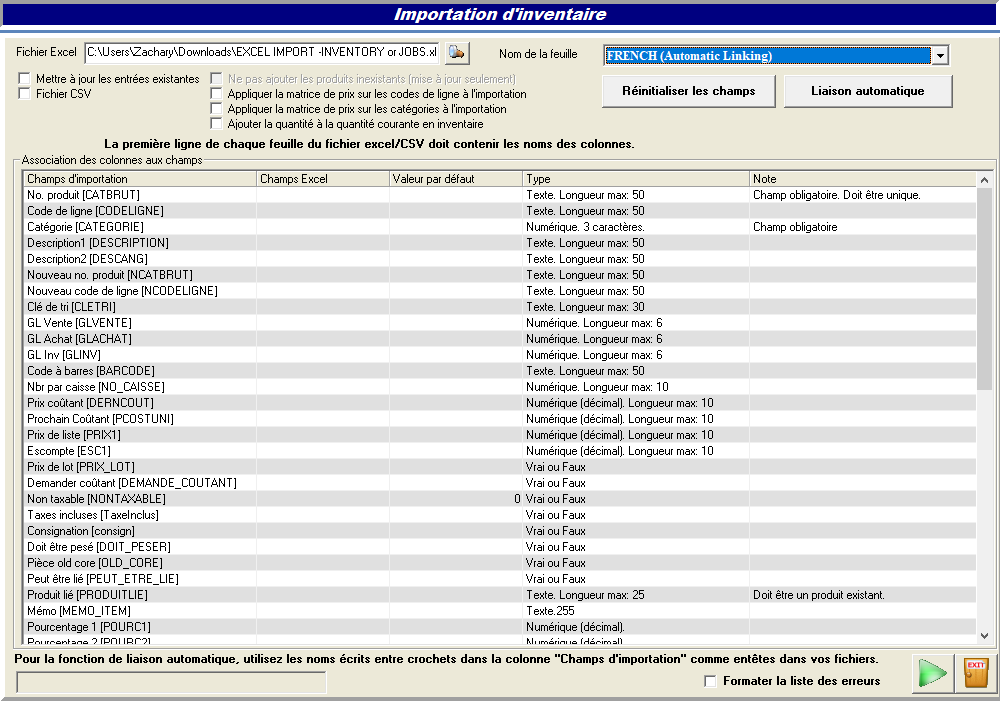Select row 'Escompte [ESC1]'
Screen dimensions: 1000x701
click(x=499, y=451)
